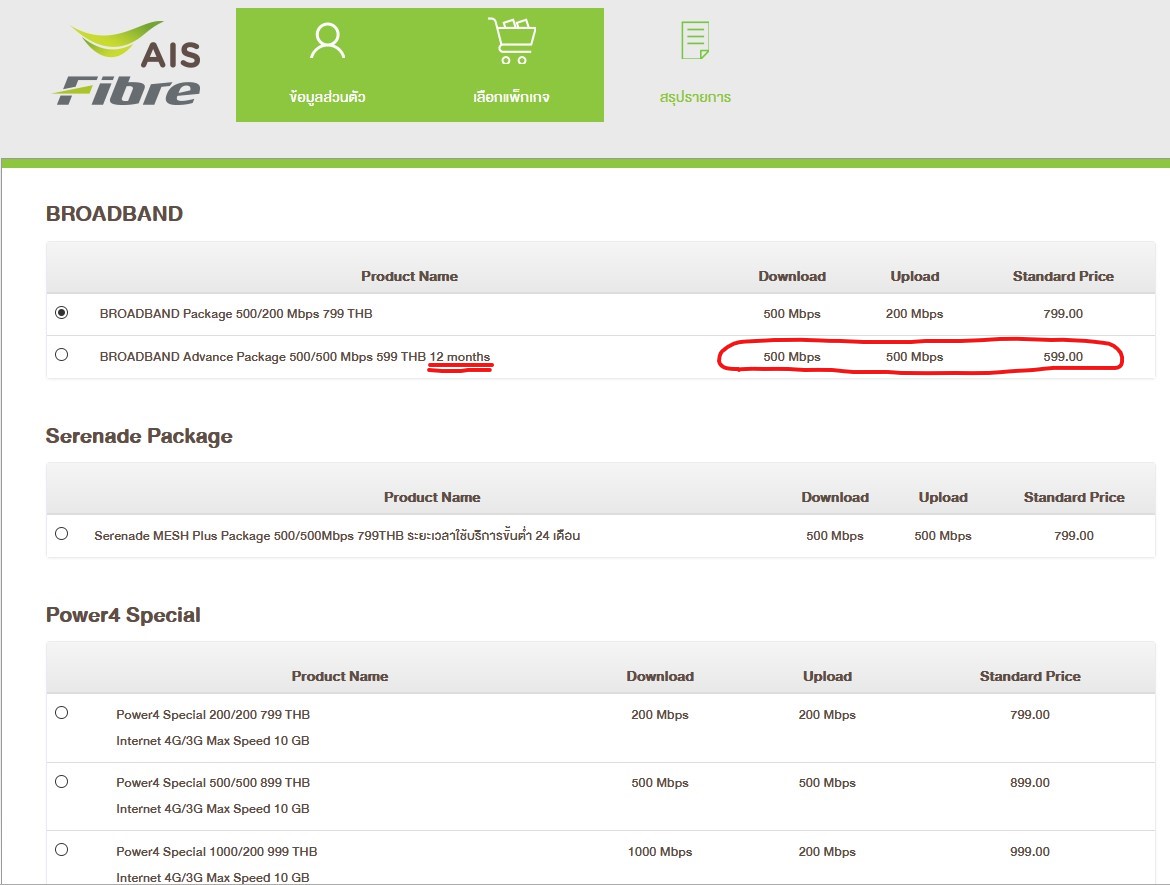Image resolution: width=1170 pixels, height=885 pixels.
Task: Click the Product Name header in BROADBAND table
Action: pyautogui.click(x=410, y=276)
